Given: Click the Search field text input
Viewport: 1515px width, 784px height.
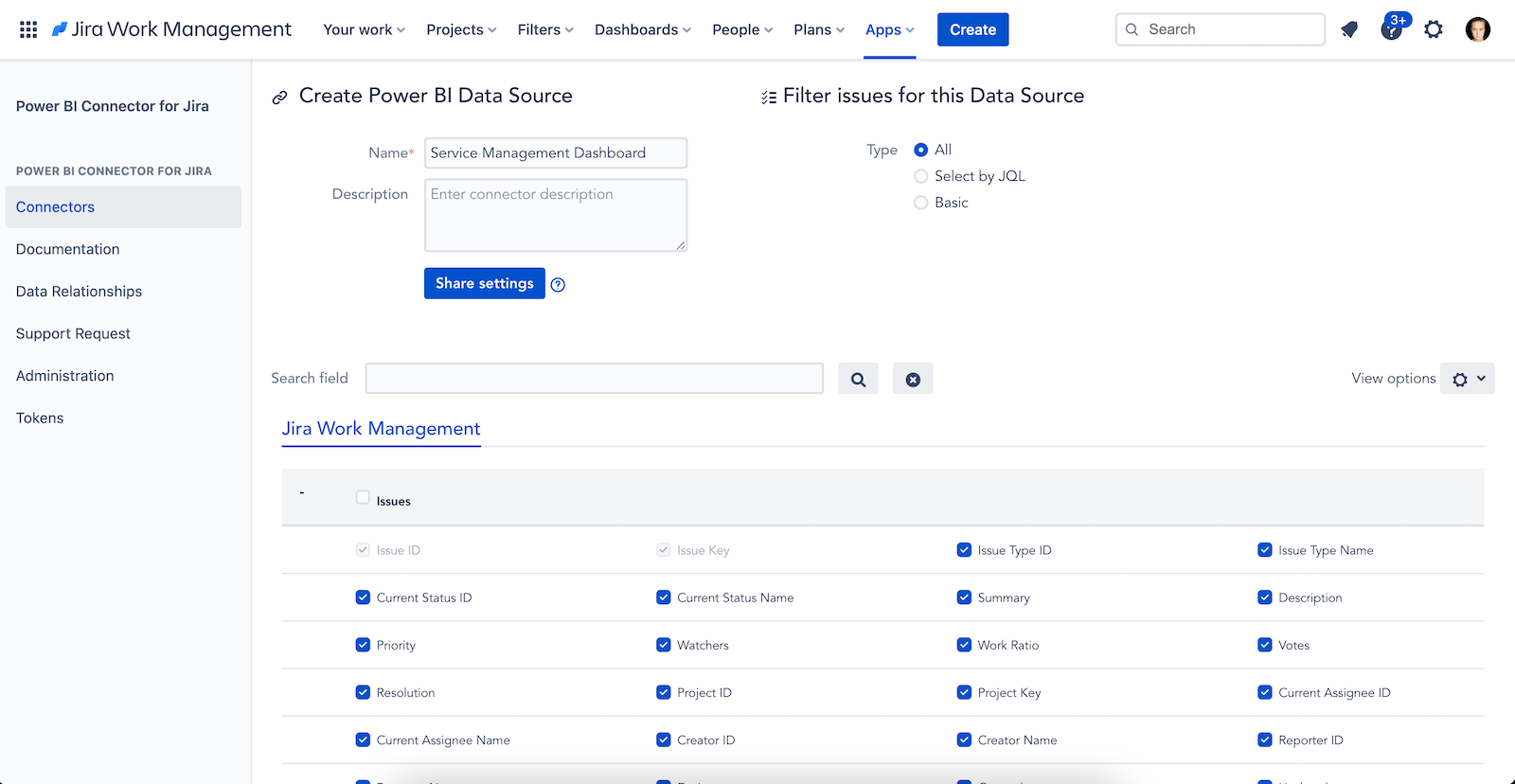Looking at the screenshot, I should tap(595, 378).
